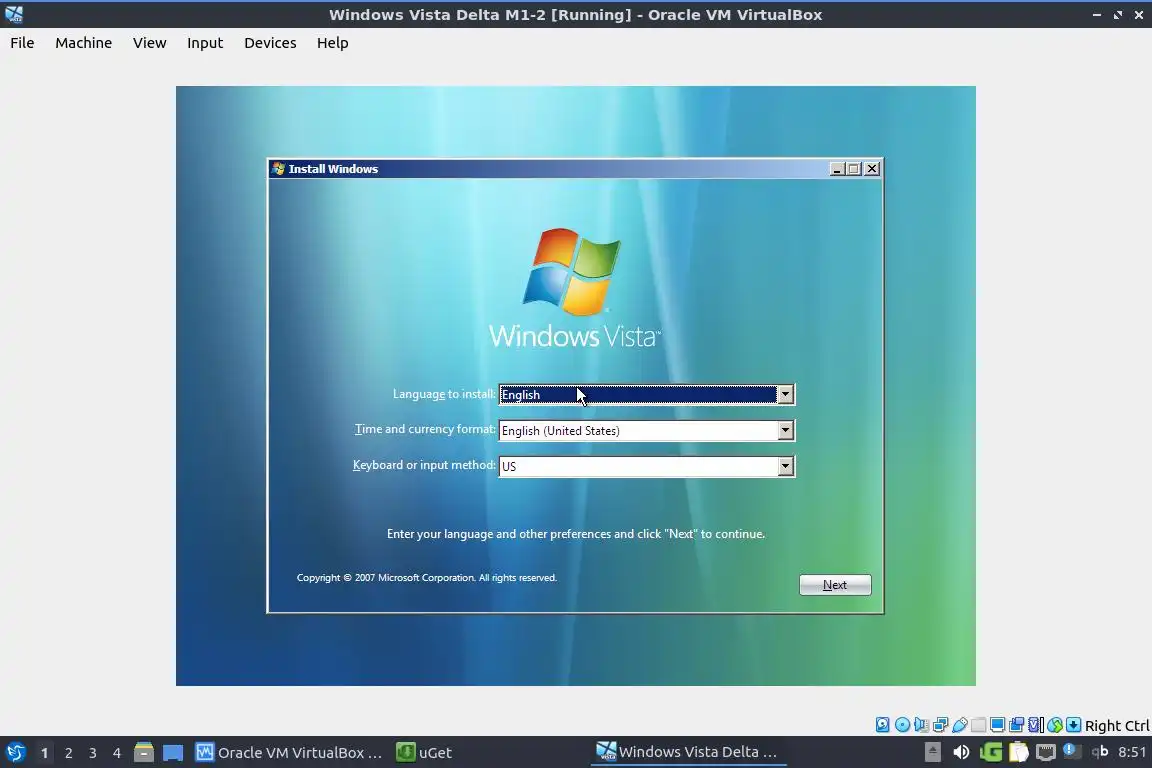Close the Install Windows dialog
Screen dimensions: 1152x768
pos(872,169)
